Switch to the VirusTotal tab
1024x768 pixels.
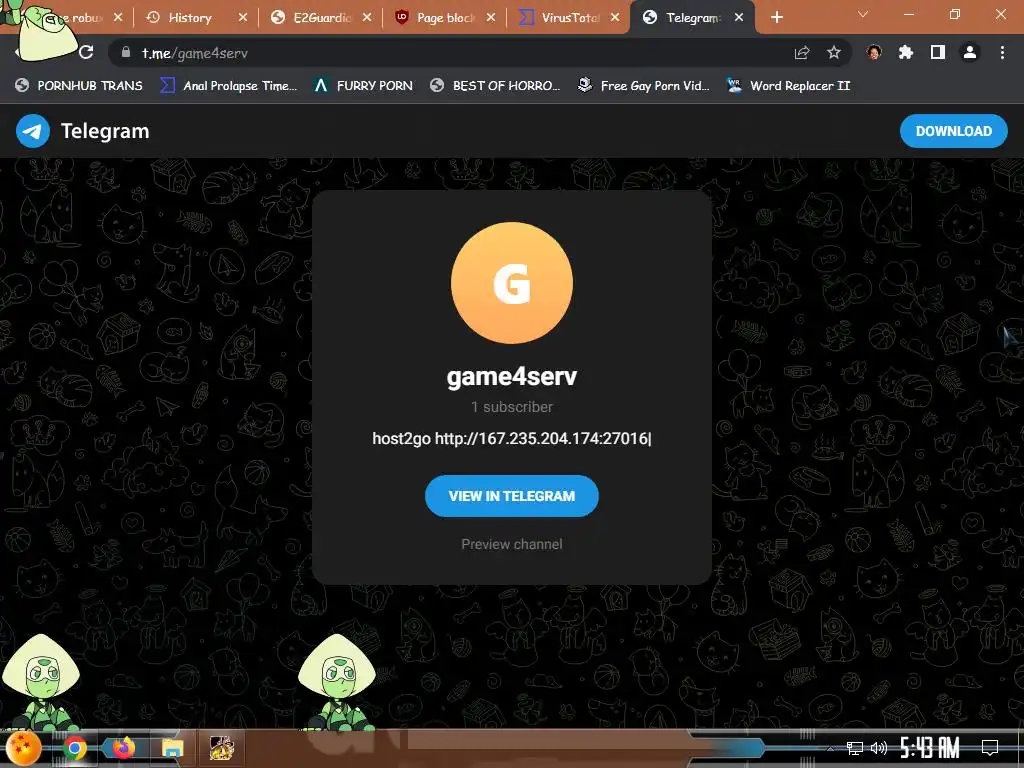pos(570,18)
